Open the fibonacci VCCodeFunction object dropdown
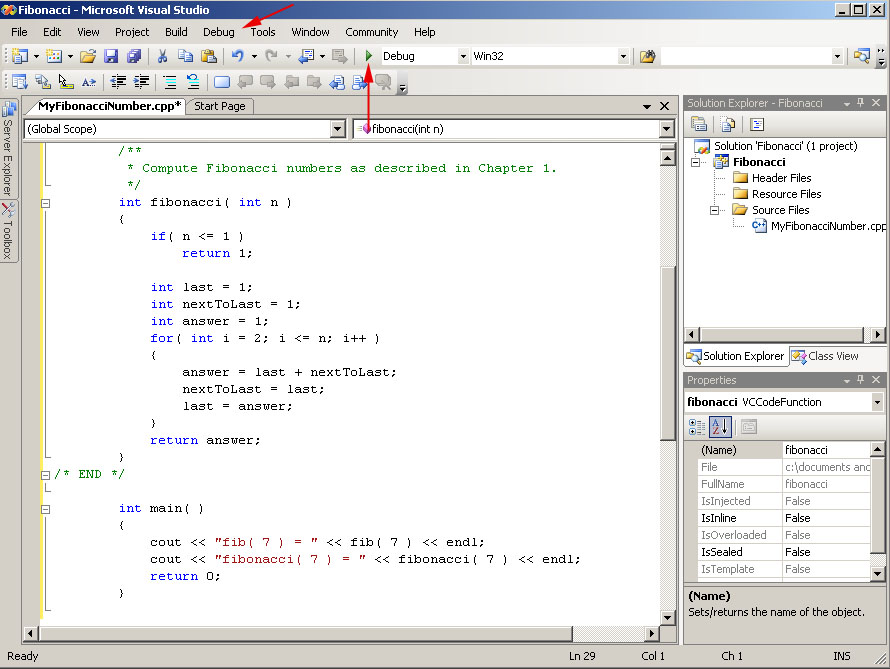The height and width of the screenshot is (669, 890). click(x=878, y=402)
